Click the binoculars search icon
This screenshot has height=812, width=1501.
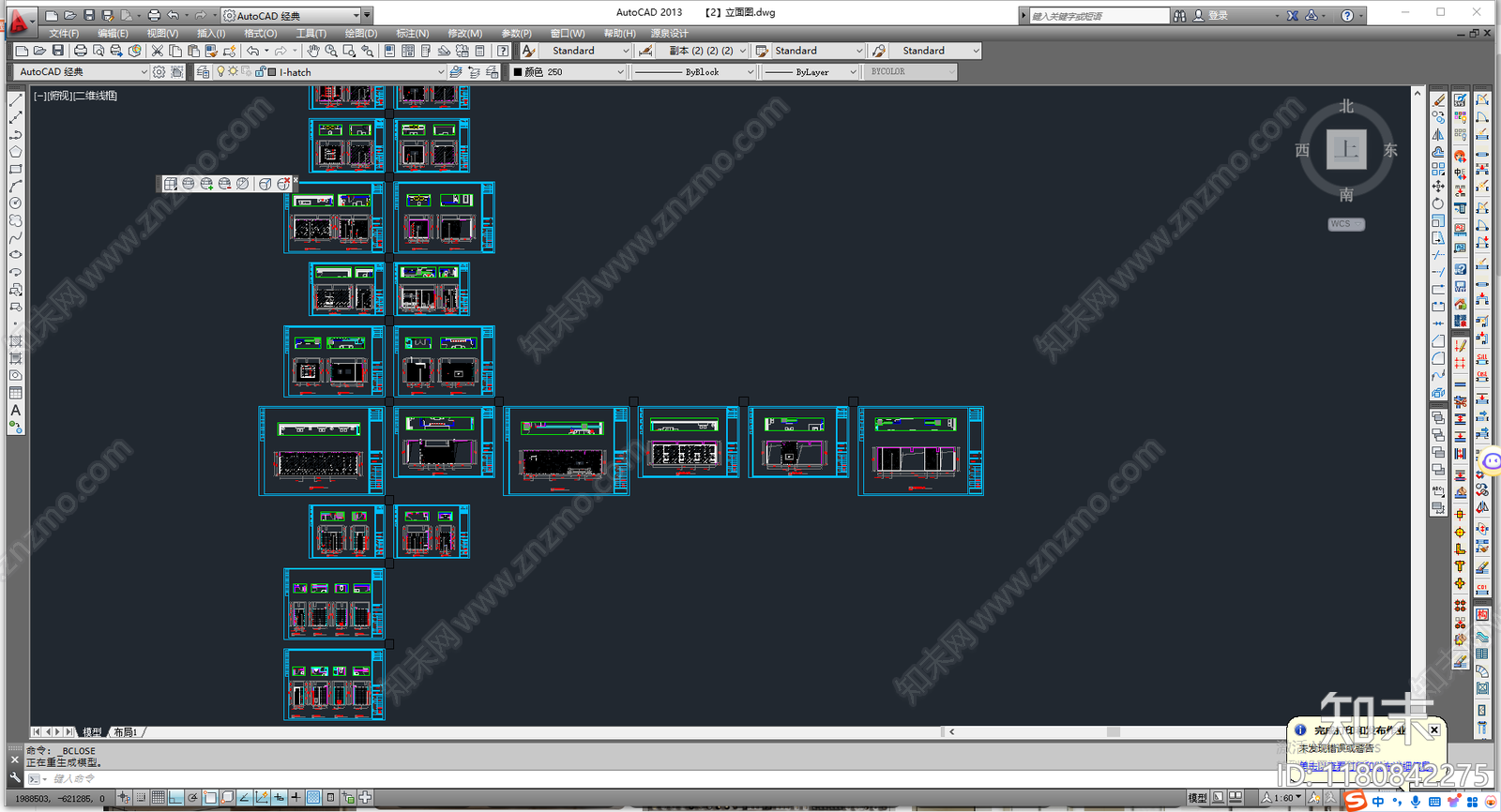[1180, 16]
